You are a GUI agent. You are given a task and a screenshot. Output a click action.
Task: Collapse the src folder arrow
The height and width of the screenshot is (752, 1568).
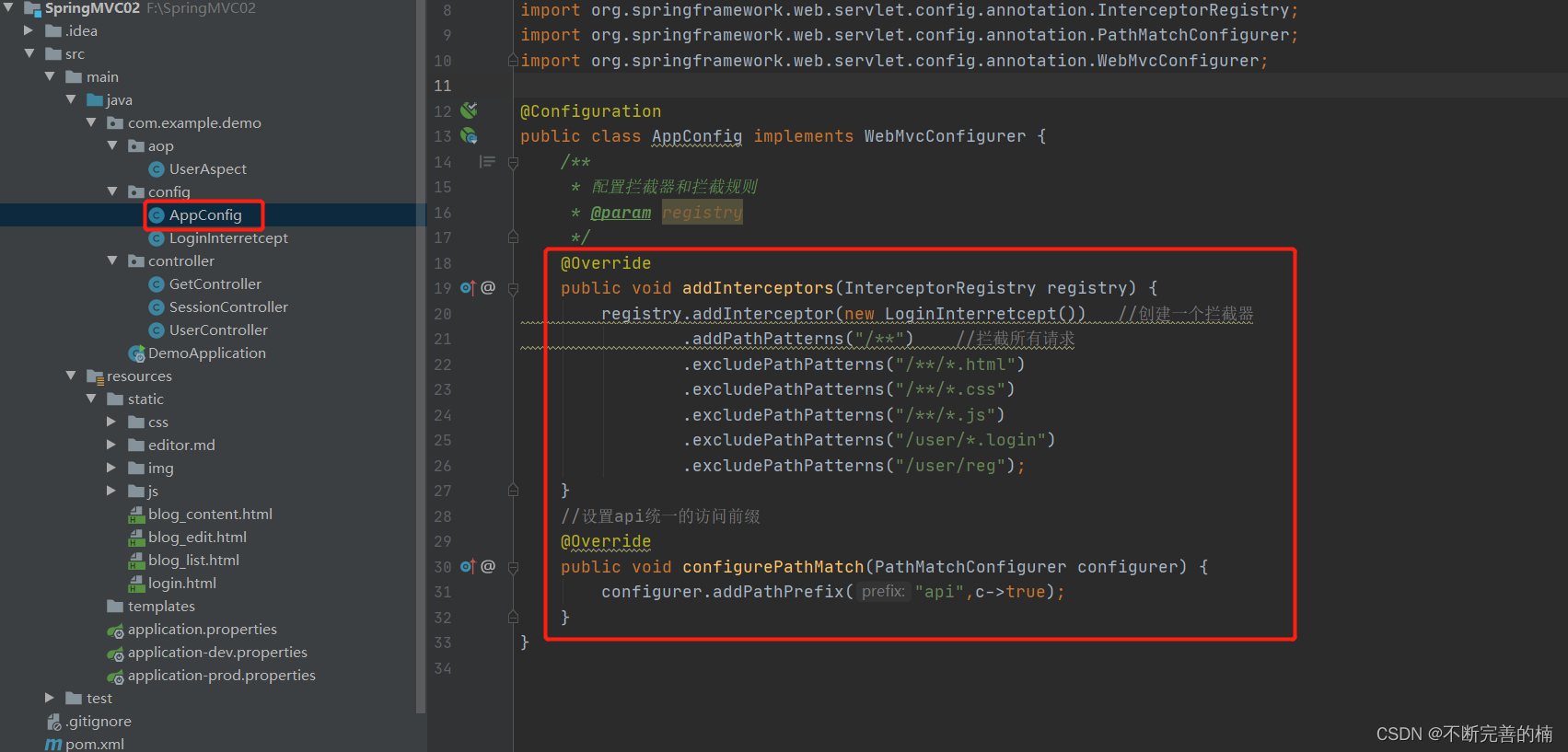coord(29,53)
